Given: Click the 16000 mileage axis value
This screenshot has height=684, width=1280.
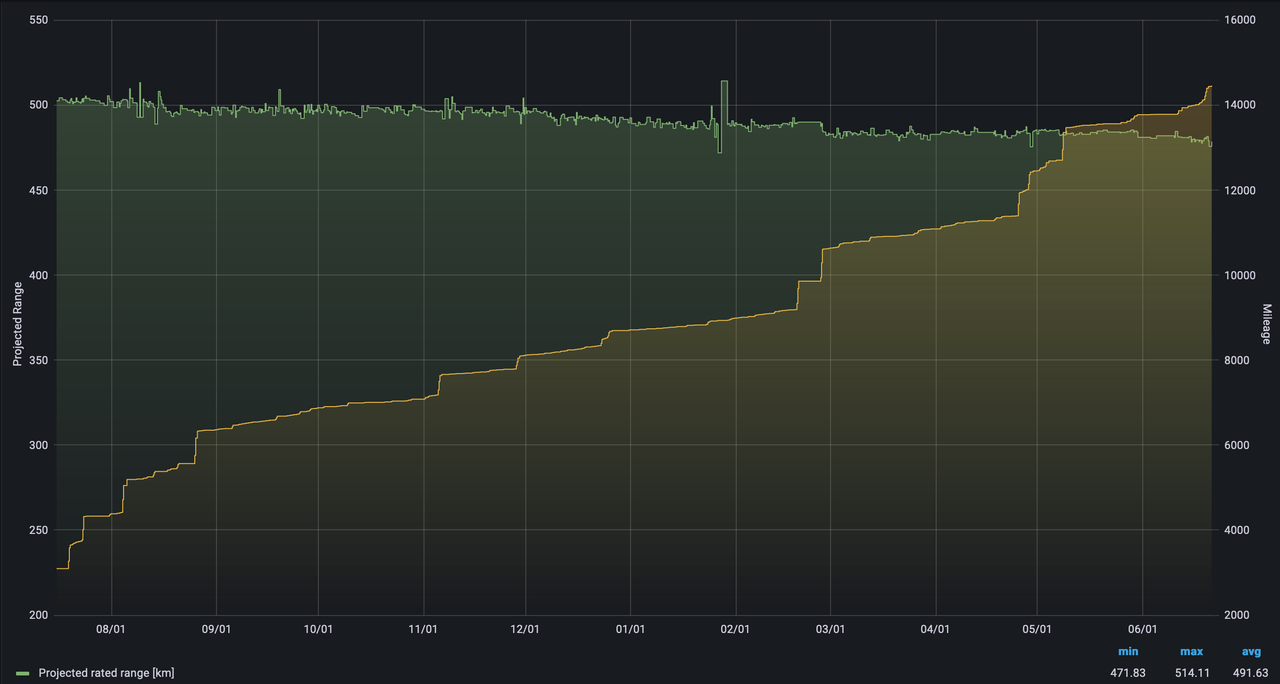Looking at the screenshot, I should pos(1238,20).
